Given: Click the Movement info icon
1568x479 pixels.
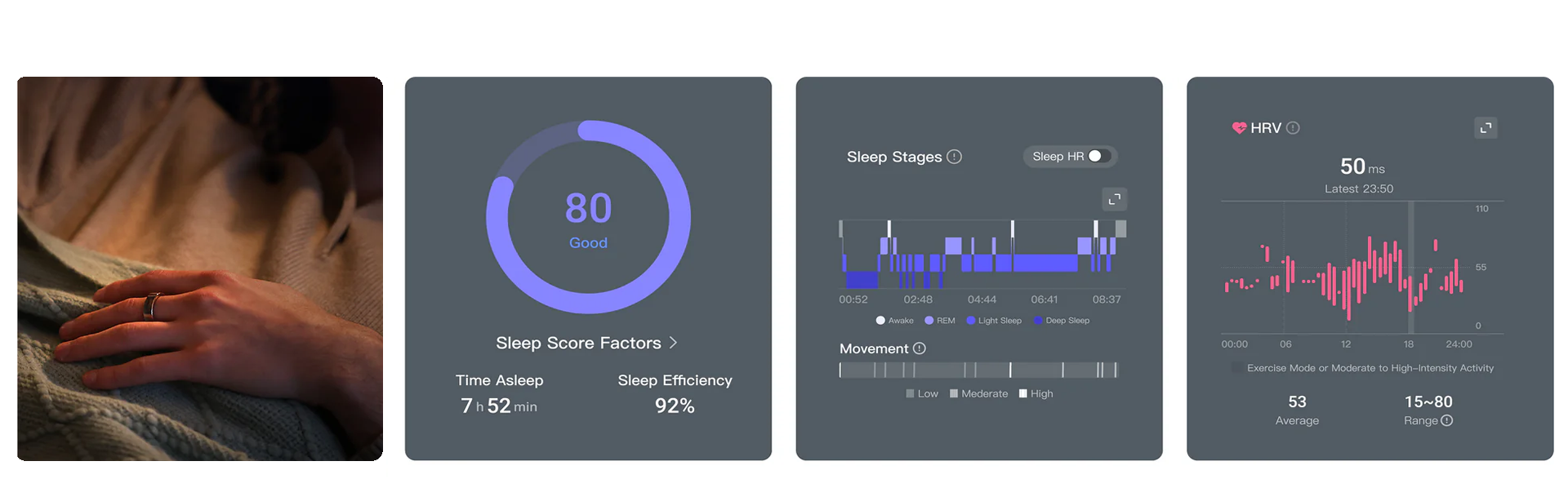Looking at the screenshot, I should (x=920, y=348).
